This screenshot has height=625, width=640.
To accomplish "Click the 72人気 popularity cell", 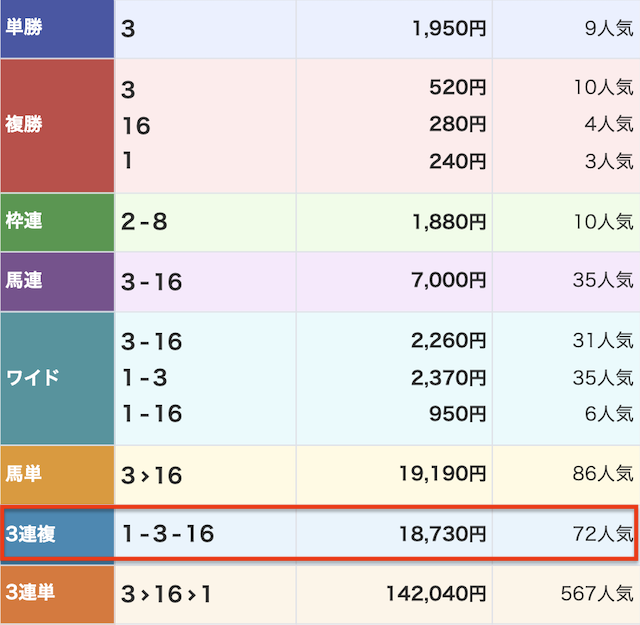I will coord(603,534).
